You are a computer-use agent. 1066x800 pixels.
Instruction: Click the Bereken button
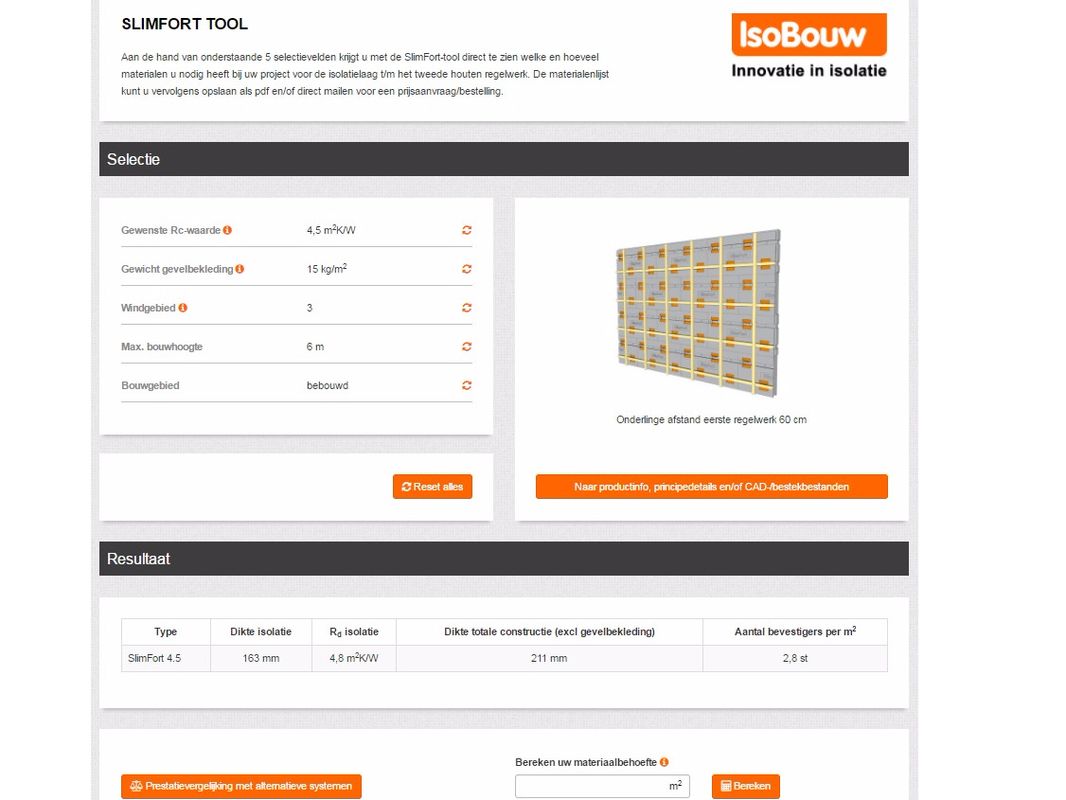click(x=745, y=786)
